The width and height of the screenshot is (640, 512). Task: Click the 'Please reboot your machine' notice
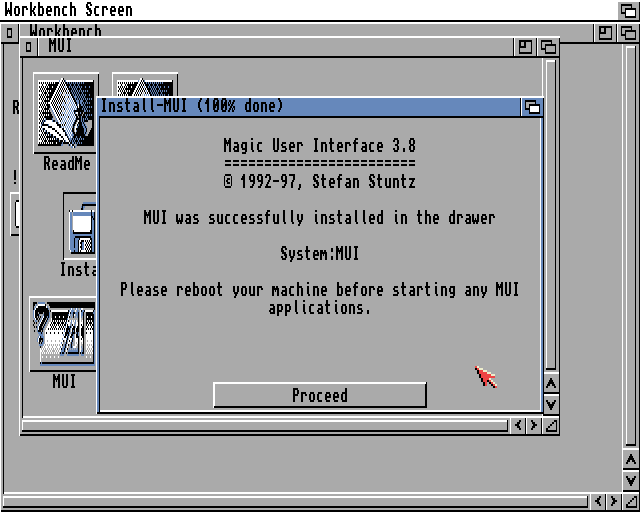tap(320, 298)
